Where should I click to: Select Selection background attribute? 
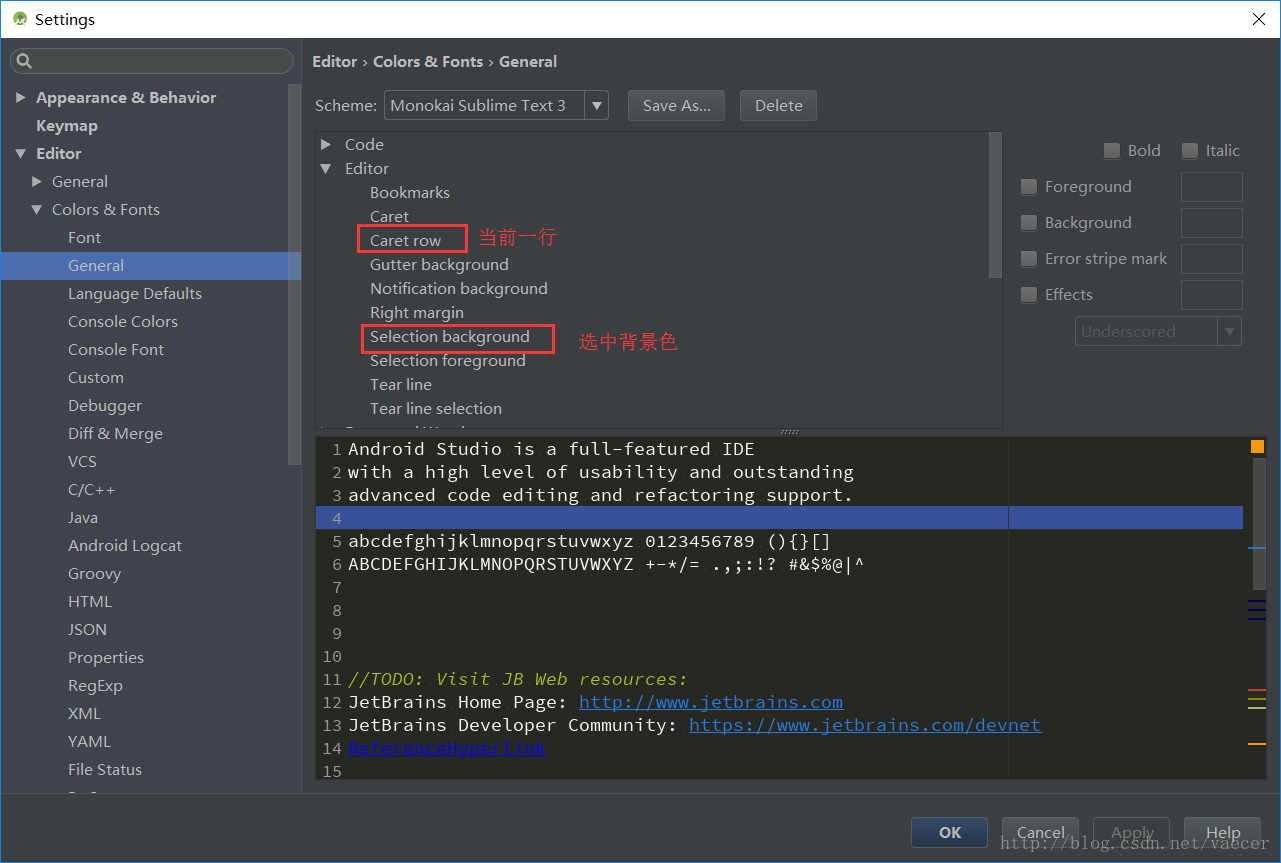click(x=450, y=336)
